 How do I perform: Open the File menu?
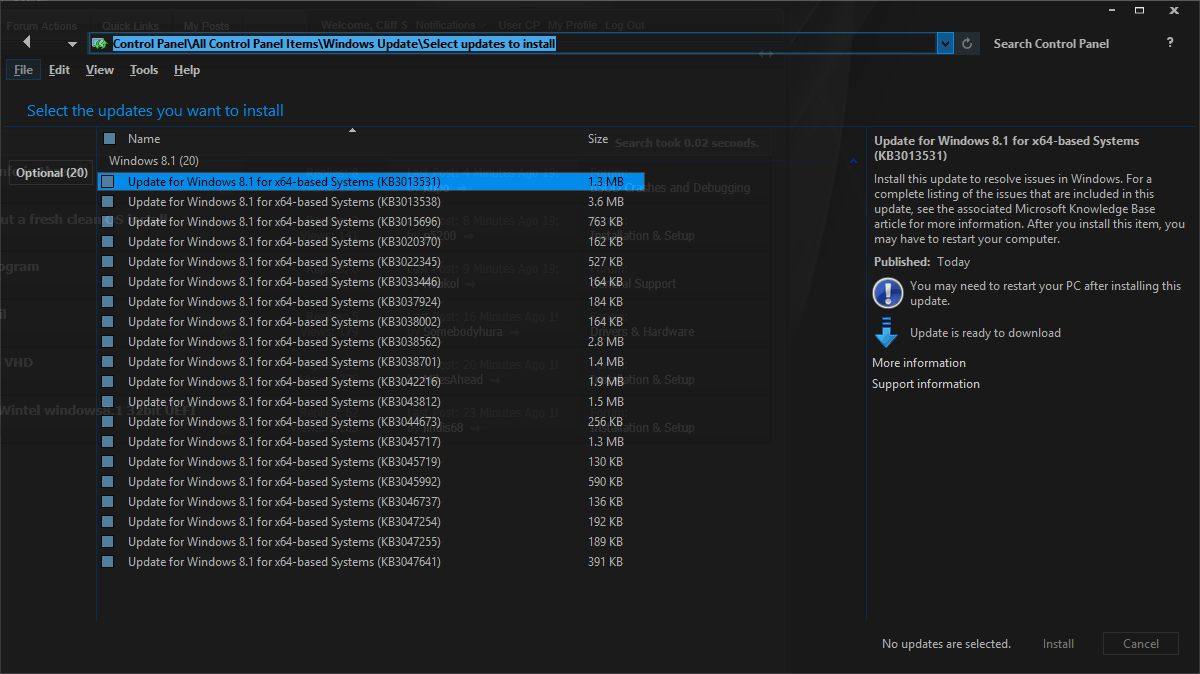point(23,70)
